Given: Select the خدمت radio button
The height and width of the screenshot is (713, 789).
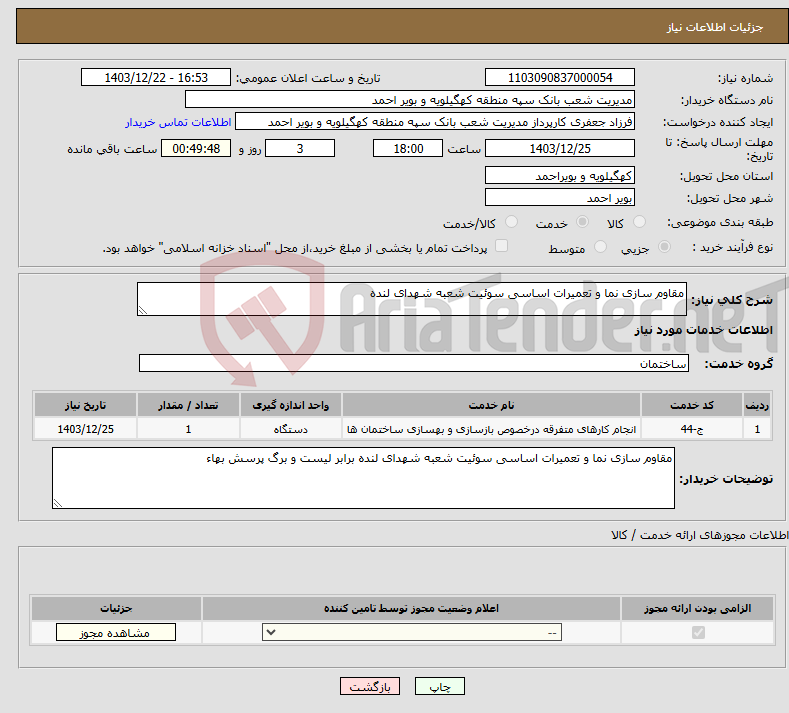Looking at the screenshot, I should tap(582, 222).
